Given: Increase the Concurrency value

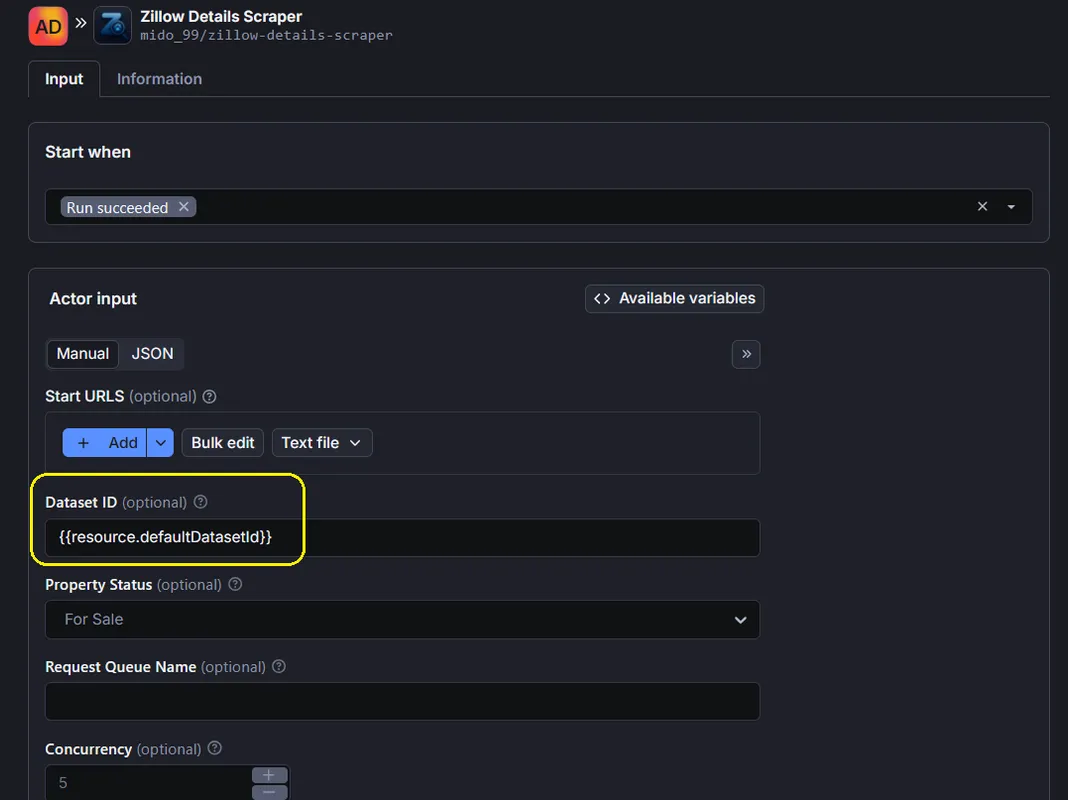Looking at the screenshot, I should click(270, 775).
